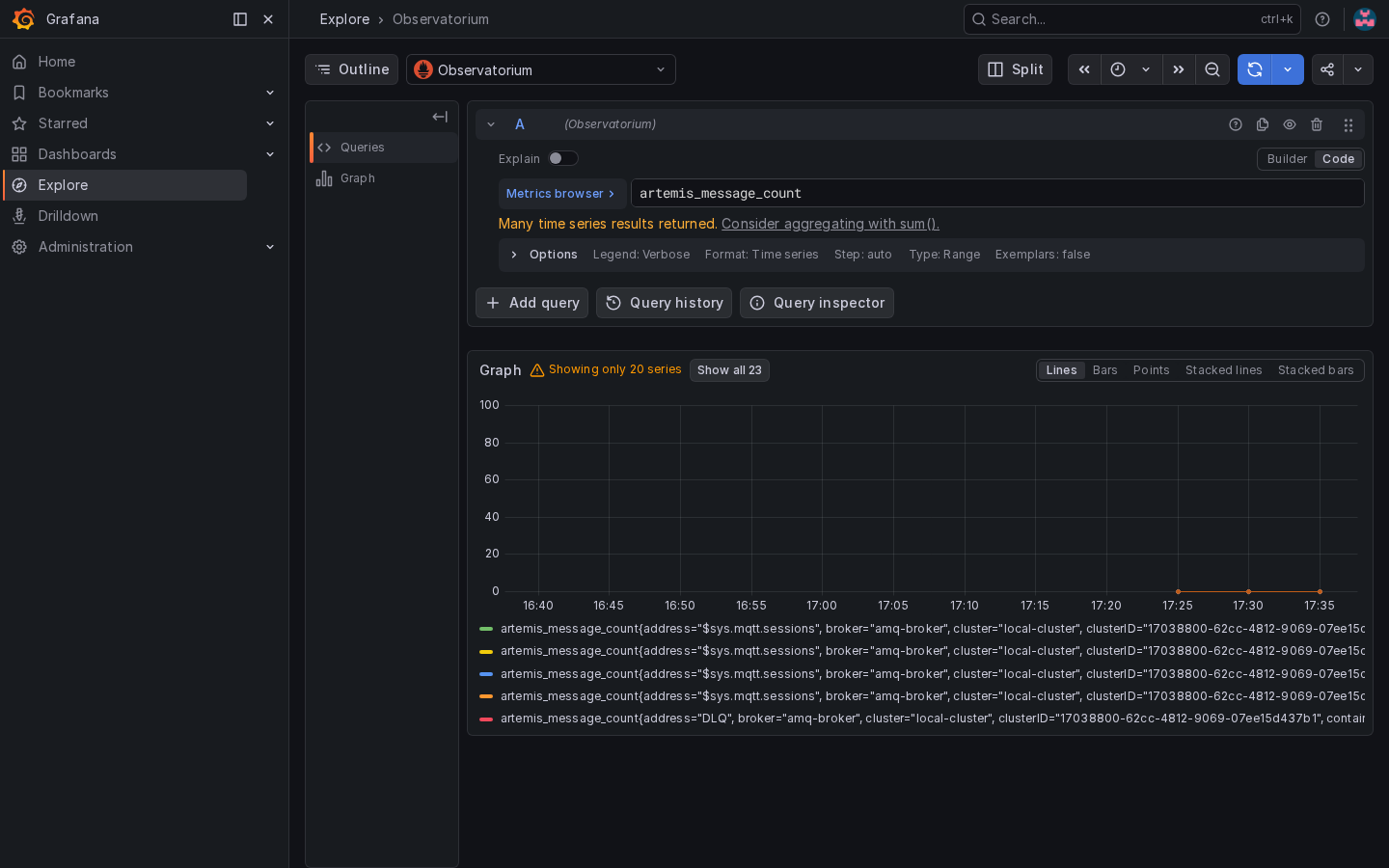Share the Explore link icon

pyautogui.click(x=1327, y=69)
